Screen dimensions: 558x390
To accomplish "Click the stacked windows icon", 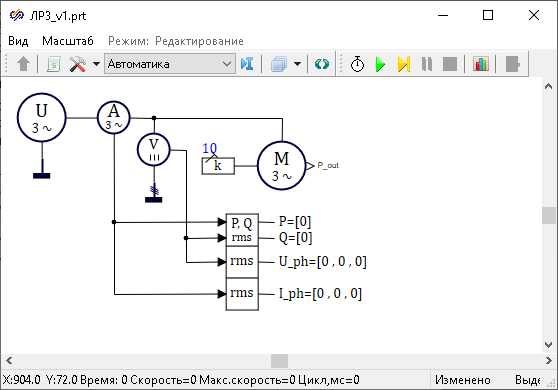I will (x=279, y=64).
